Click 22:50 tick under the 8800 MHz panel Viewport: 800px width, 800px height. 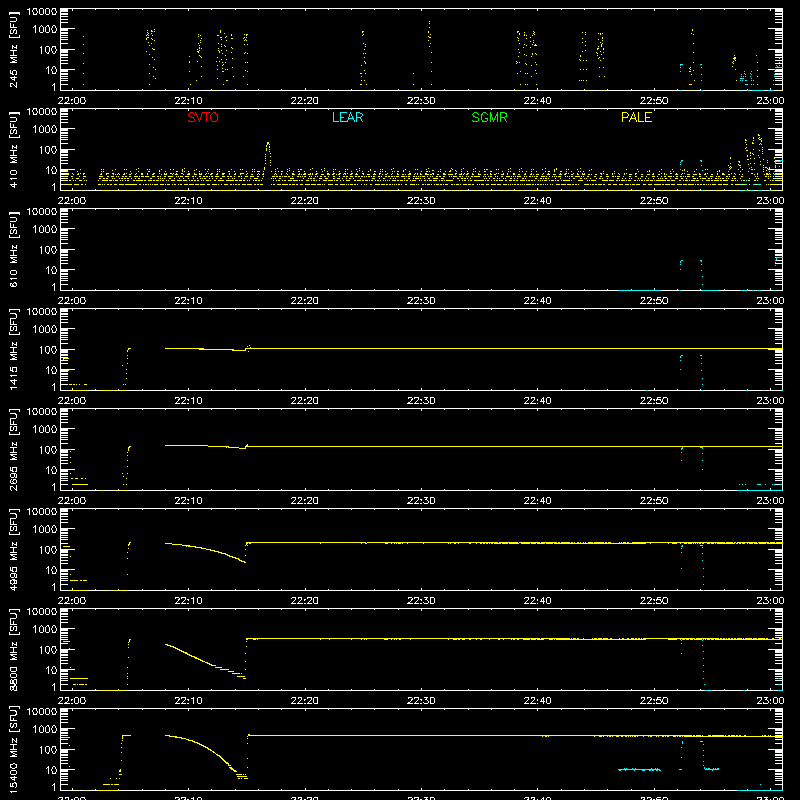(x=654, y=701)
